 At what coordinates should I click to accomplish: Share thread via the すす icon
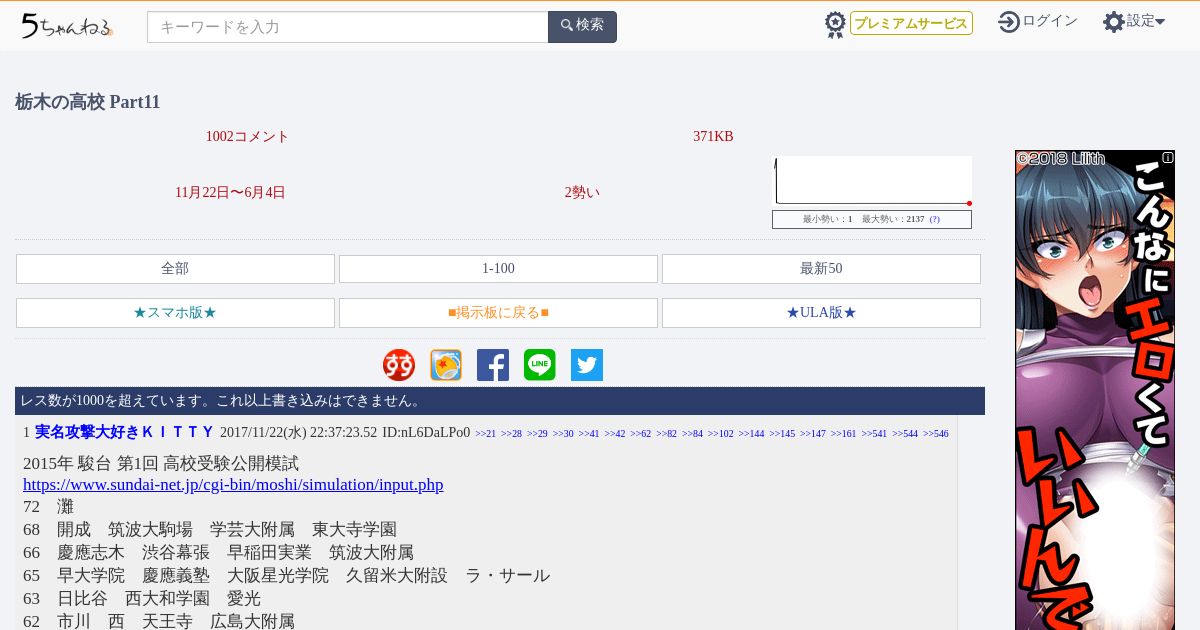coord(399,365)
